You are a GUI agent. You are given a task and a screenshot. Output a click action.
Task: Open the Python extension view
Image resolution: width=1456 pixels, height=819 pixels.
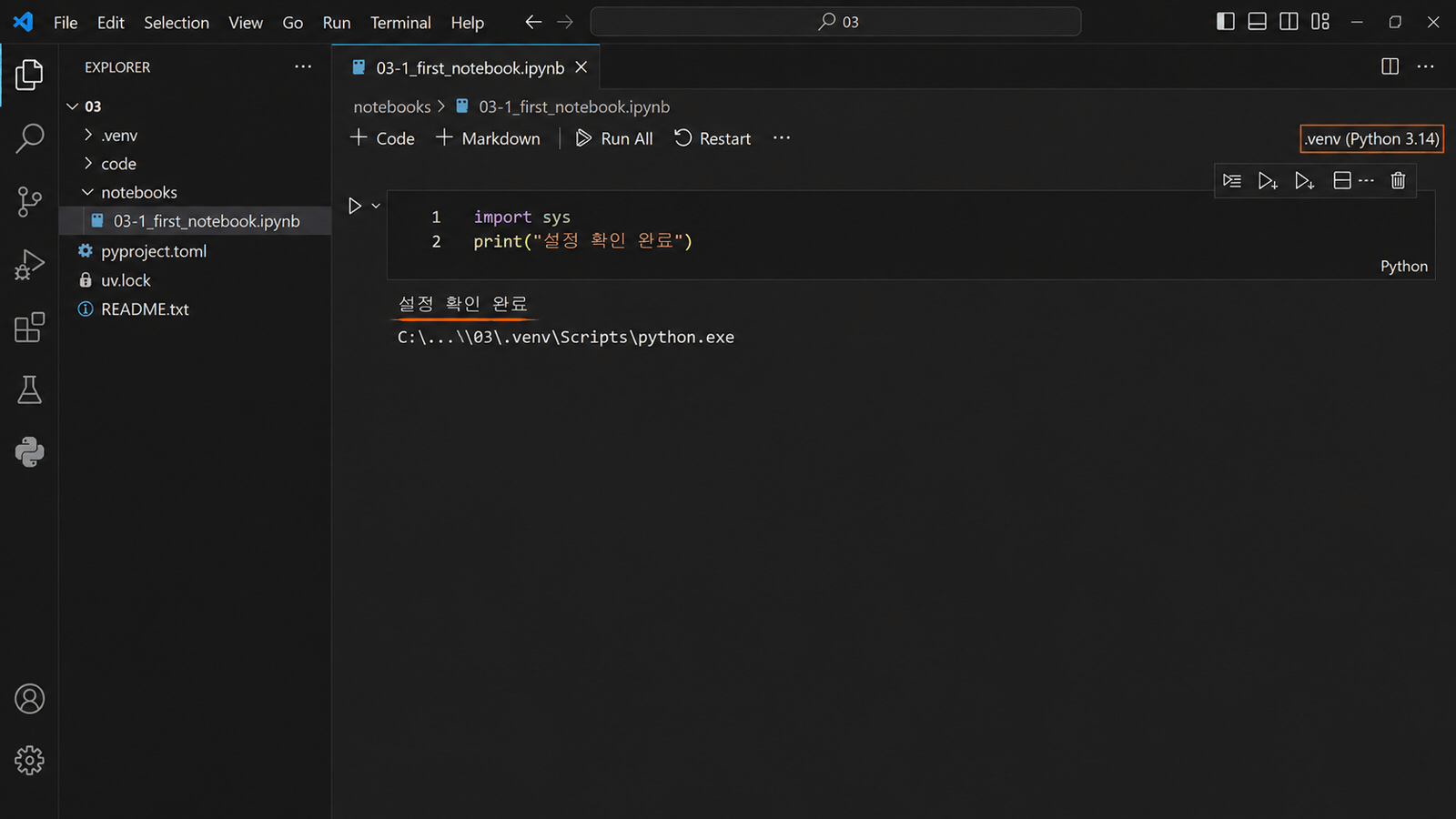(x=29, y=452)
